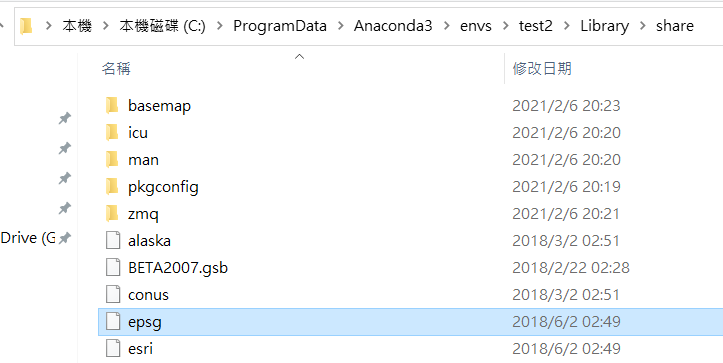Click the zmq folder icon

(x=112, y=214)
